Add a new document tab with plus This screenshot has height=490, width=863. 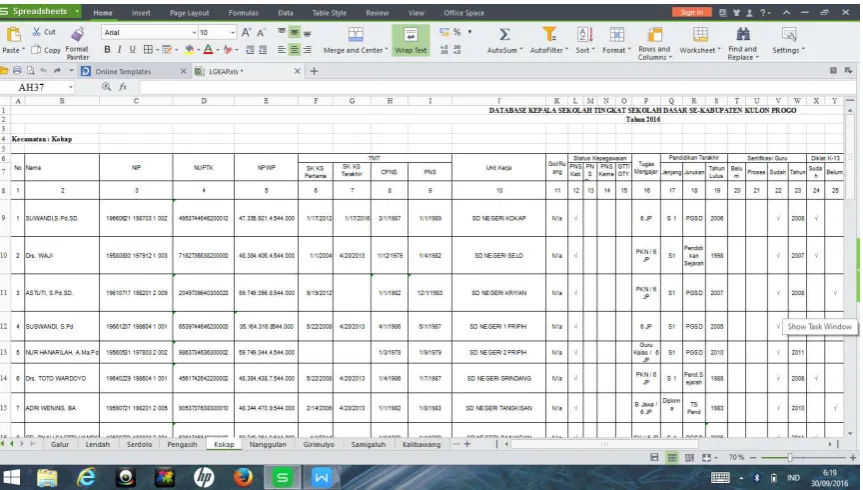(x=314, y=71)
